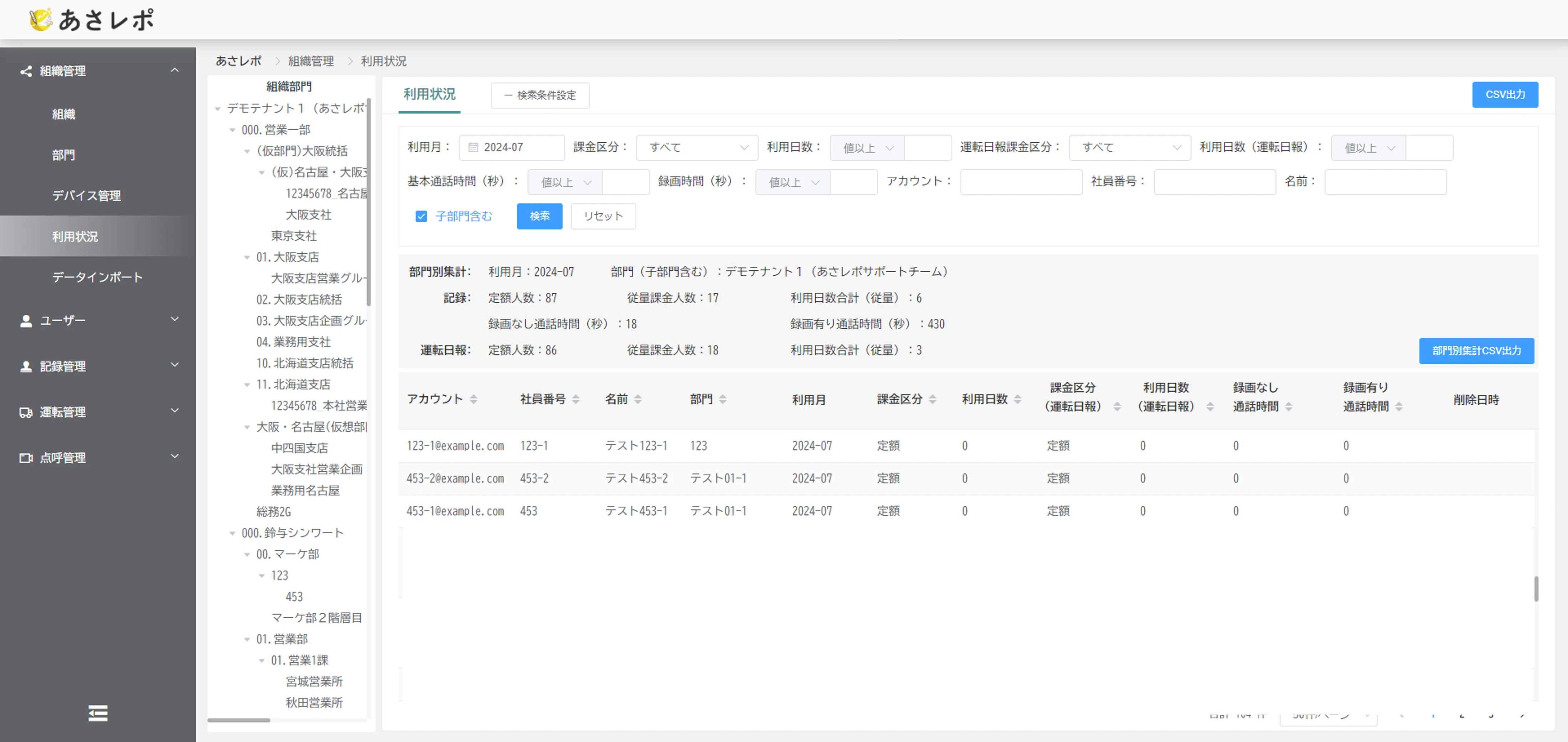1568x742 pixels.
Task: Open the 利用日数 値以上 dropdown
Action: [867, 148]
